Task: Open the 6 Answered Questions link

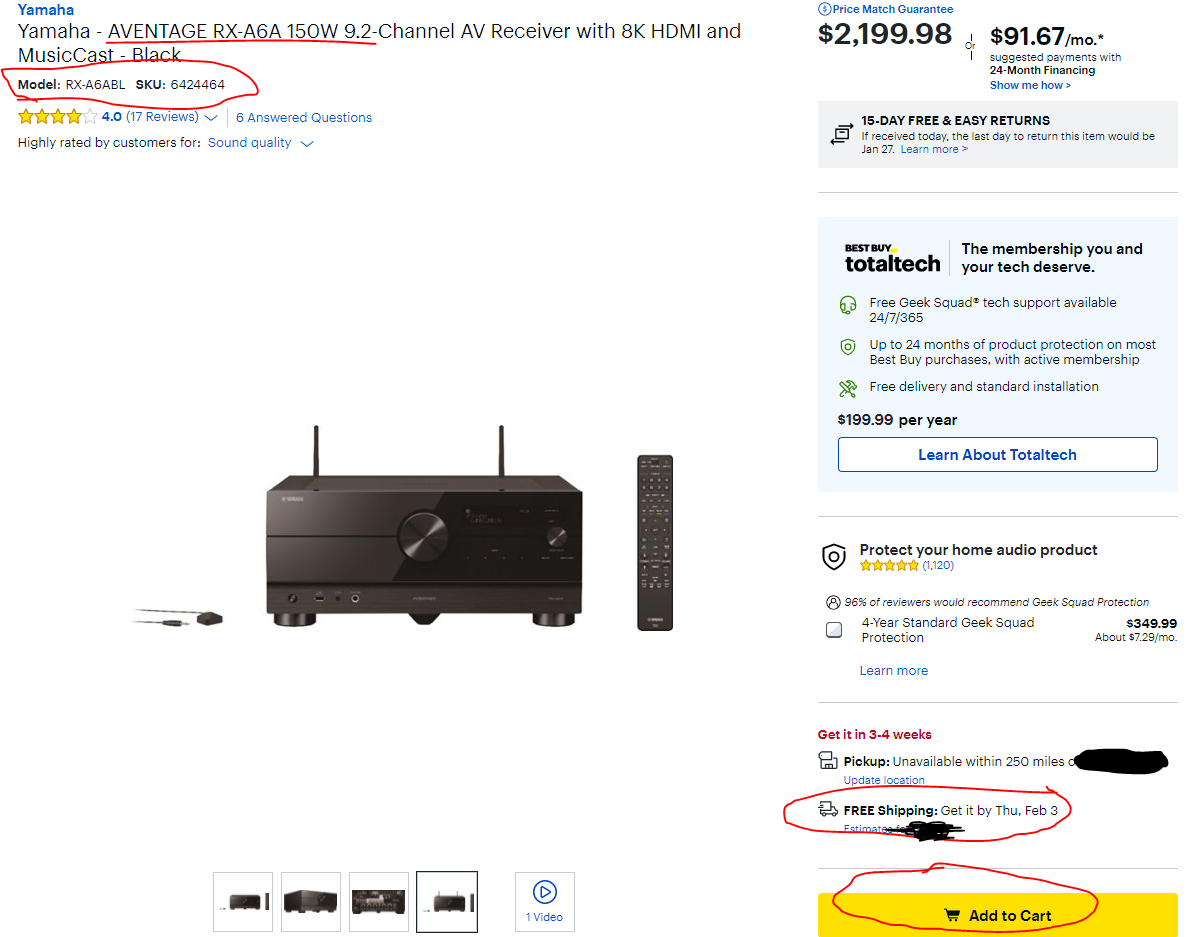Action: point(304,117)
